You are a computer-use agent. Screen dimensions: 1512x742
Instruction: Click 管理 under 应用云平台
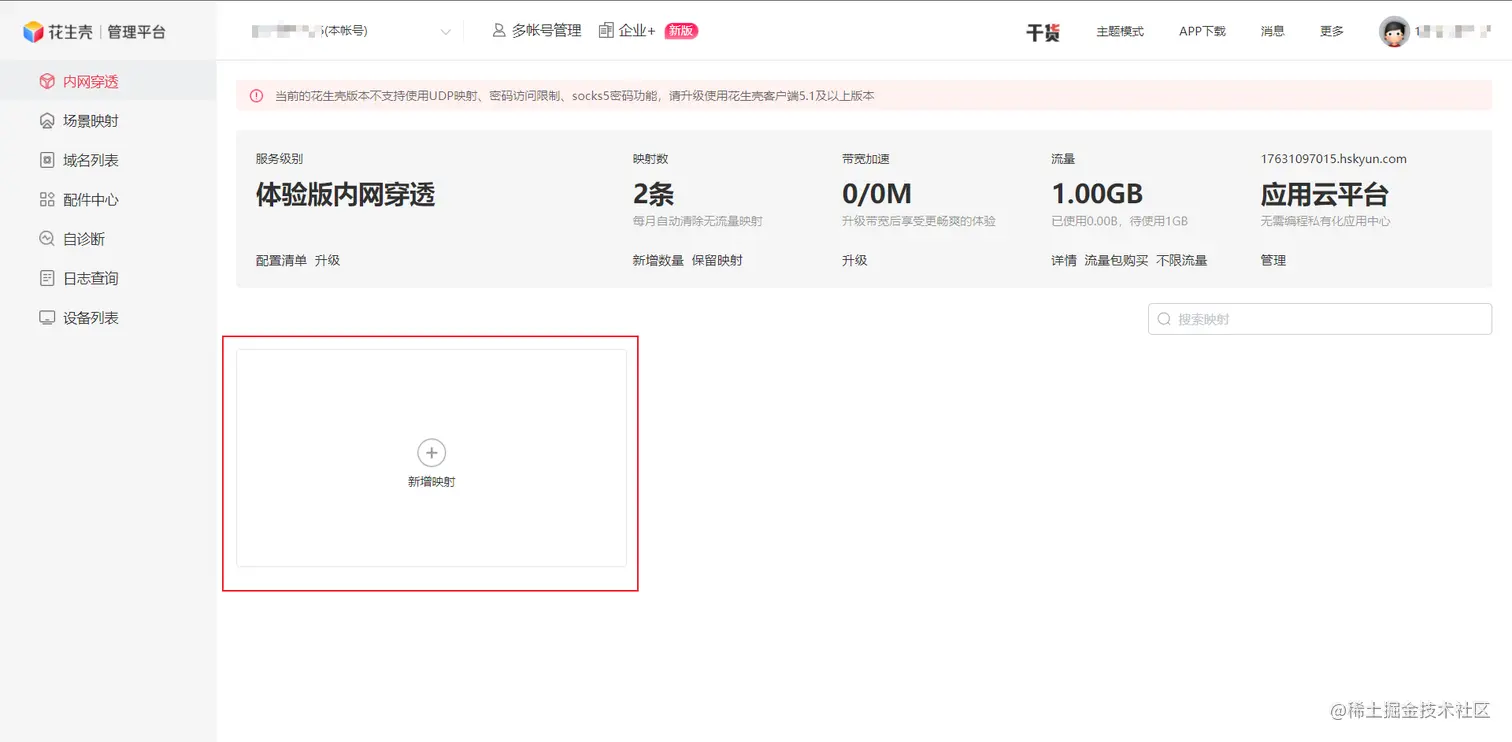(x=1273, y=260)
